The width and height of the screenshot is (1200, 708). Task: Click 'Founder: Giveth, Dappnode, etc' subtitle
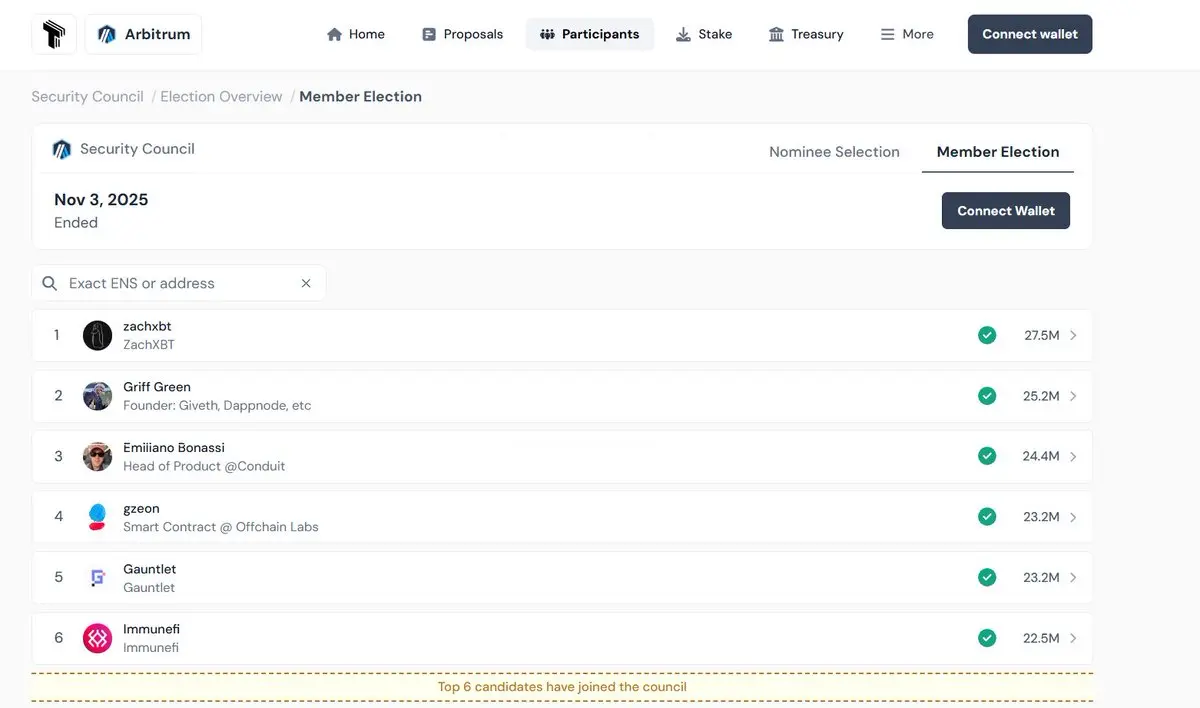(217, 406)
